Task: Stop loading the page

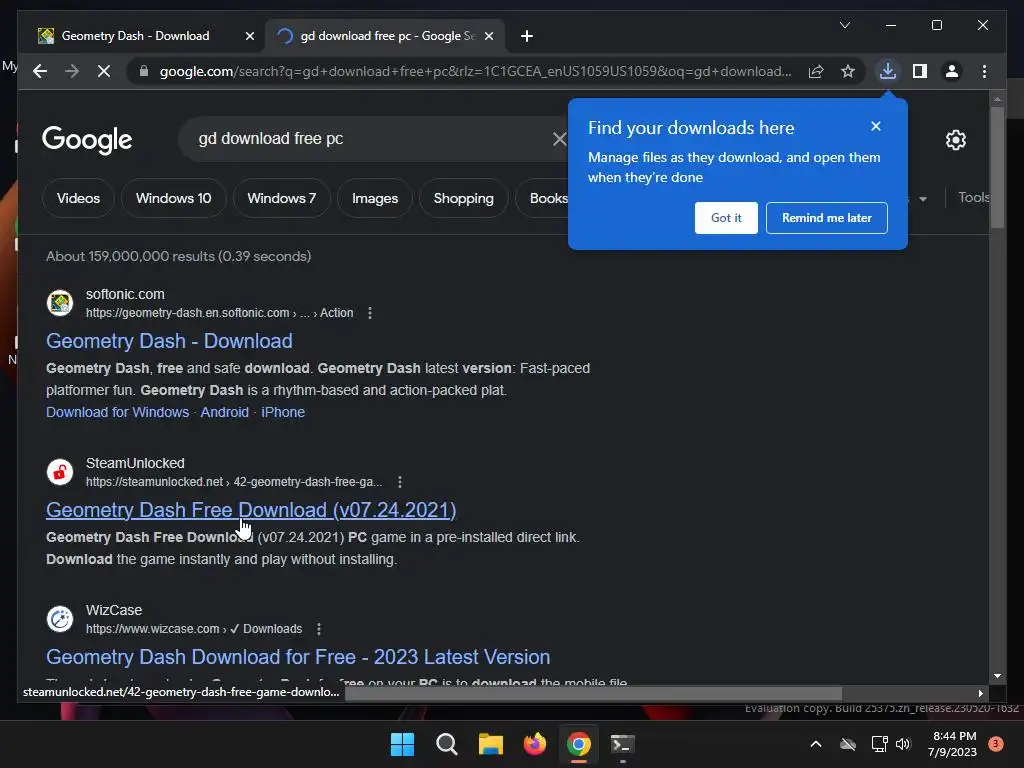Action: (104, 71)
